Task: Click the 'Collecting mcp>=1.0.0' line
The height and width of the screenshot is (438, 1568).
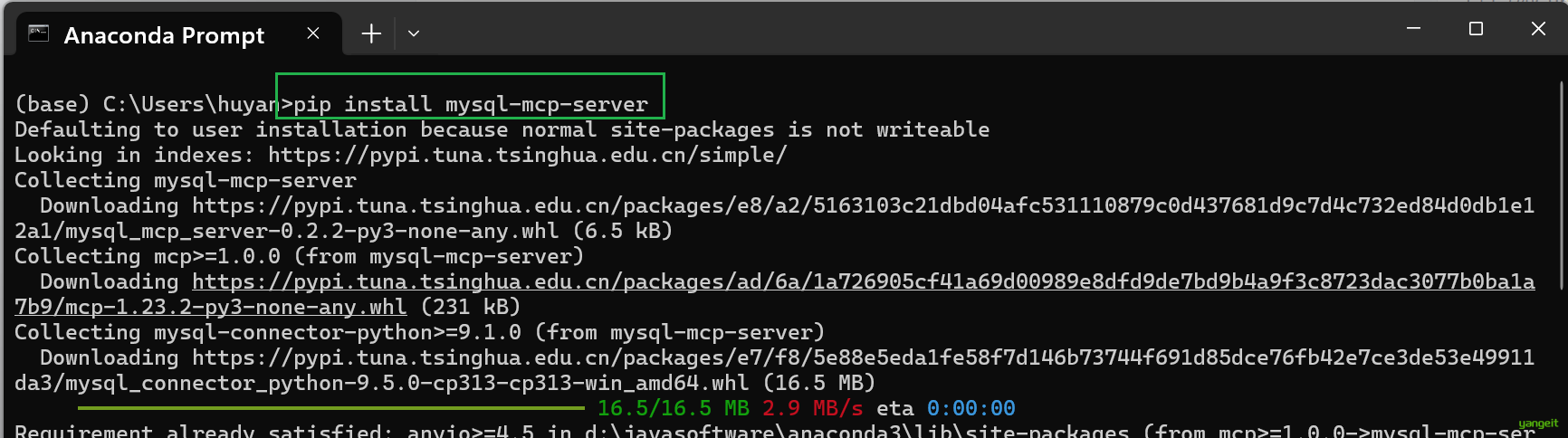Action: [299, 257]
